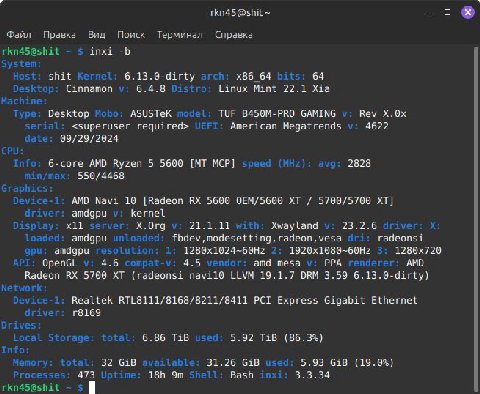This screenshot has height=394, width=480.
Task: Click the inxi version '3.3.34'
Action: point(312,375)
